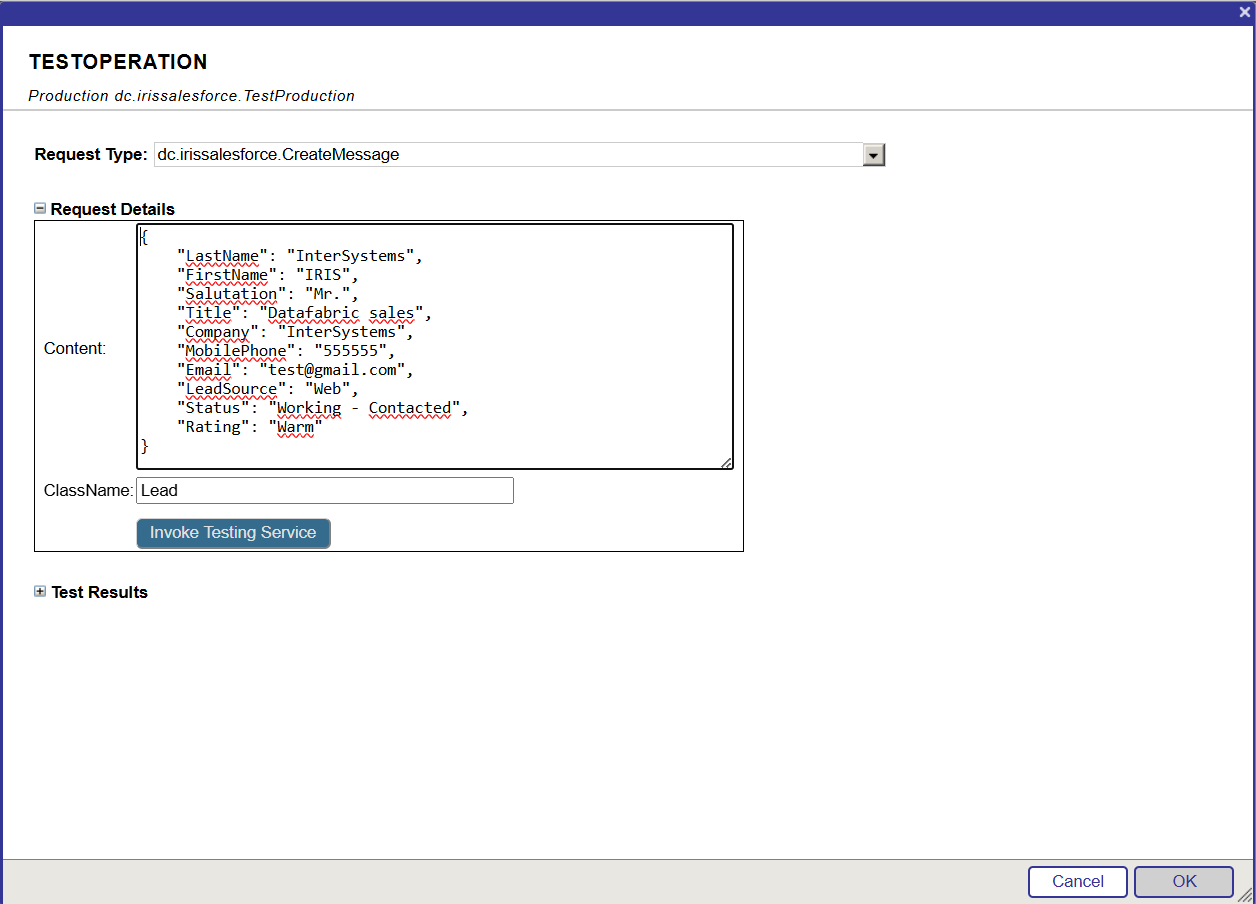The height and width of the screenshot is (904, 1256).
Task: Collapse the Request Details section
Action: tap(40, 209)
